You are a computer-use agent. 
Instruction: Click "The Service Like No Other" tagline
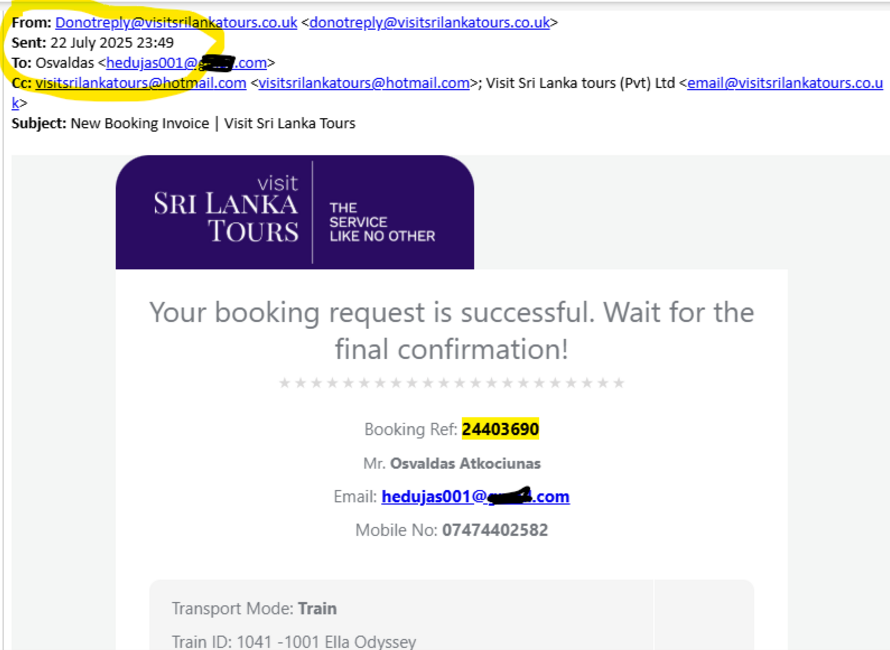382,222
